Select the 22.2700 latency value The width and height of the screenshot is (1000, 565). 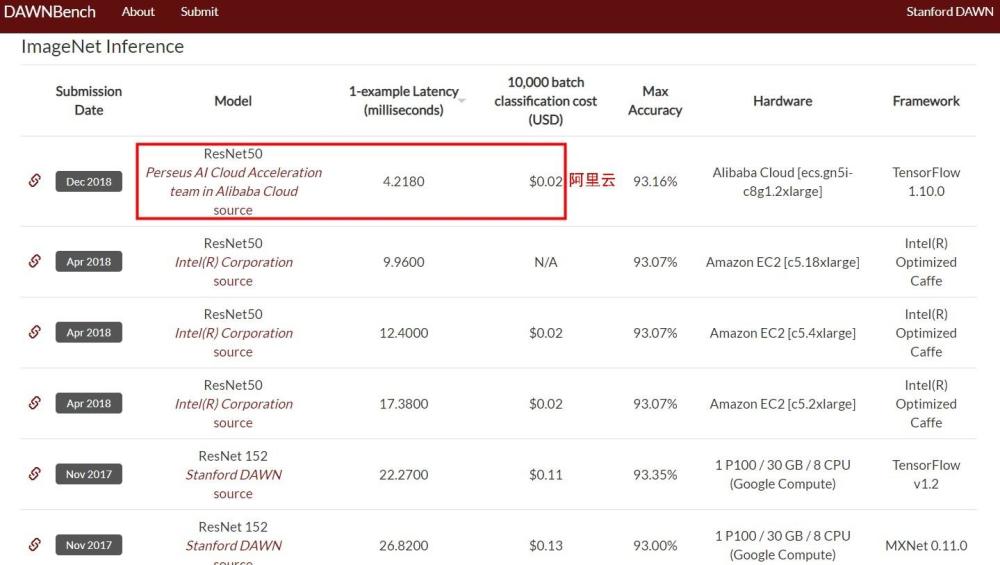(x=403, y=474)
